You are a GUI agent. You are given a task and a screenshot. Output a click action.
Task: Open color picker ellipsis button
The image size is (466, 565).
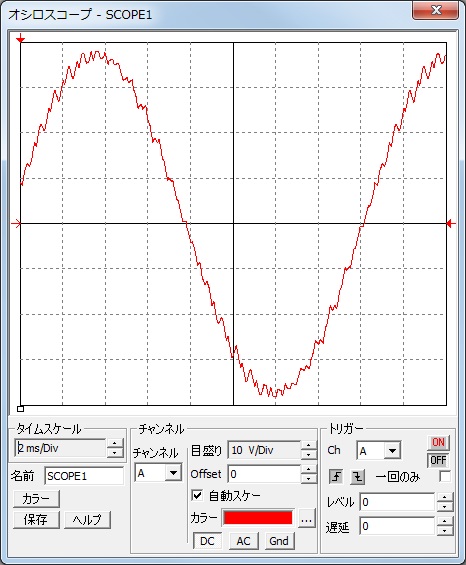[306, 519]
